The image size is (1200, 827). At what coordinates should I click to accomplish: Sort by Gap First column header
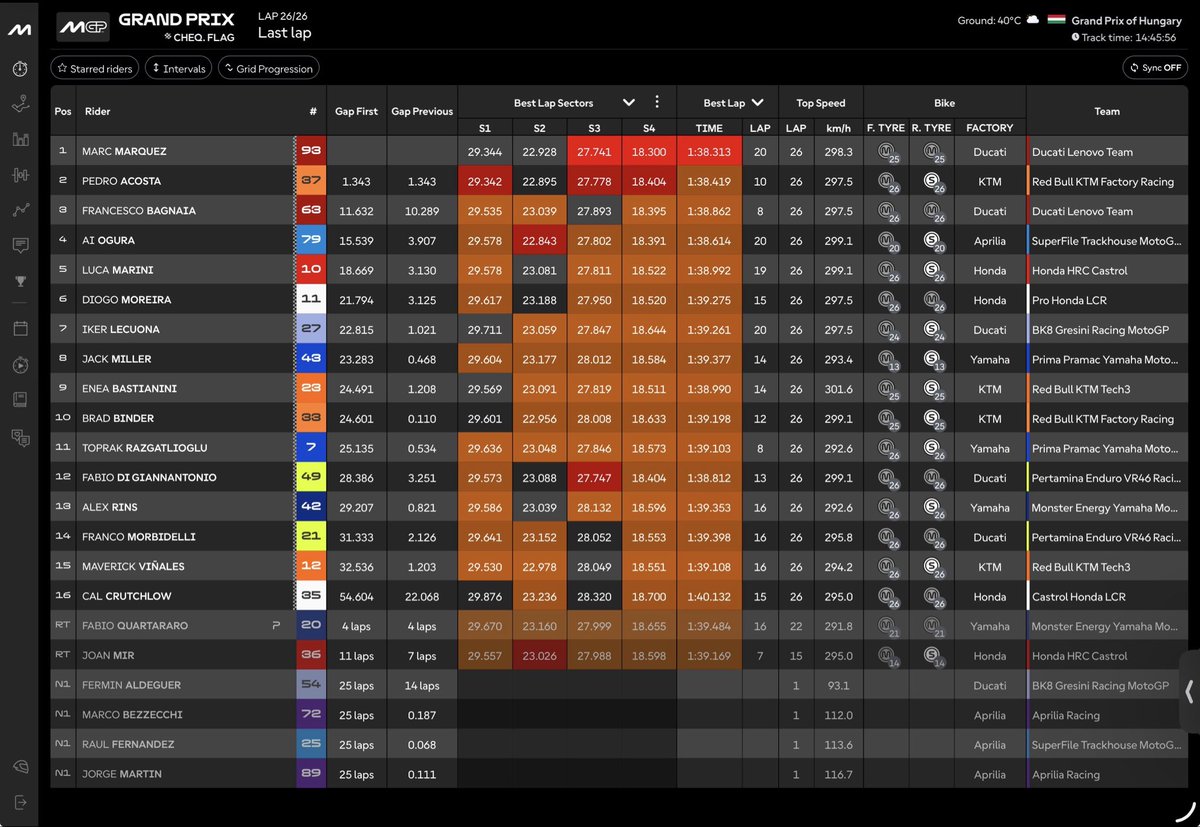tap(357, 111)
